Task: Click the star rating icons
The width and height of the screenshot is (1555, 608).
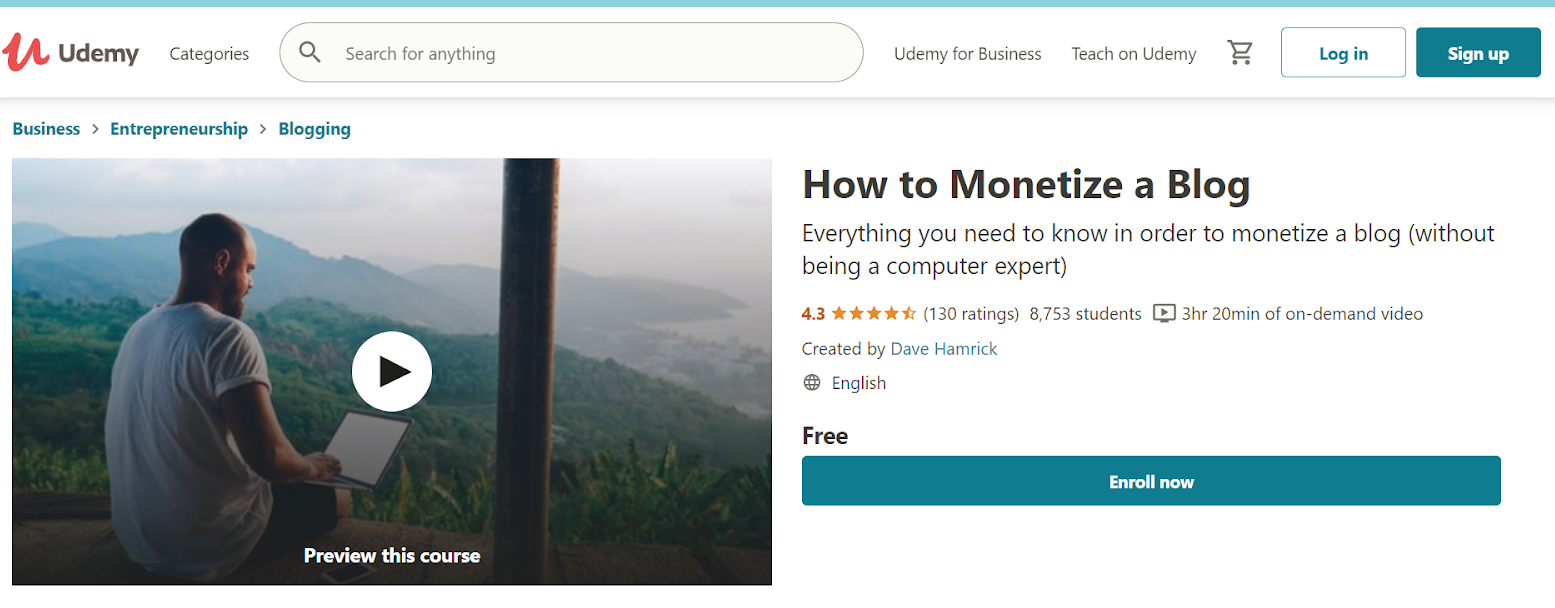Action: [873, 314]
